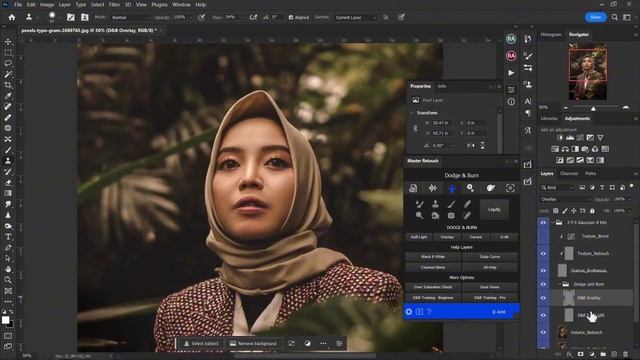Click the Remove background button
Viewport: 640px width, 360px height.
(x=253, y=344)
